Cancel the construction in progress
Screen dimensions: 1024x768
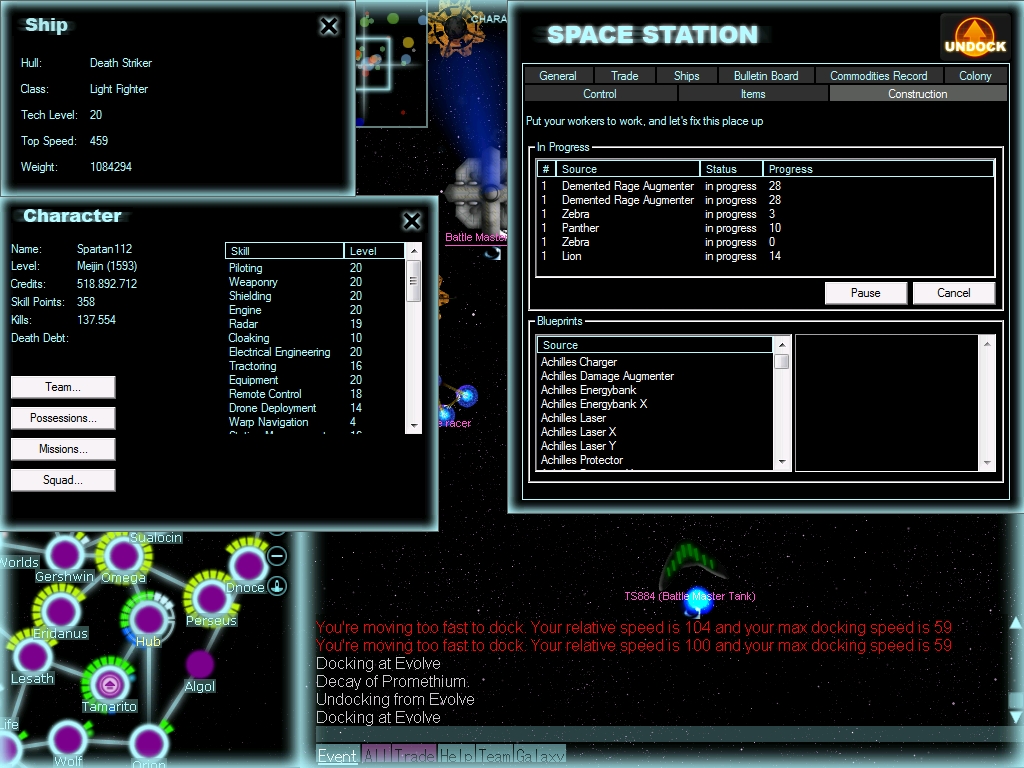(953, 293)
